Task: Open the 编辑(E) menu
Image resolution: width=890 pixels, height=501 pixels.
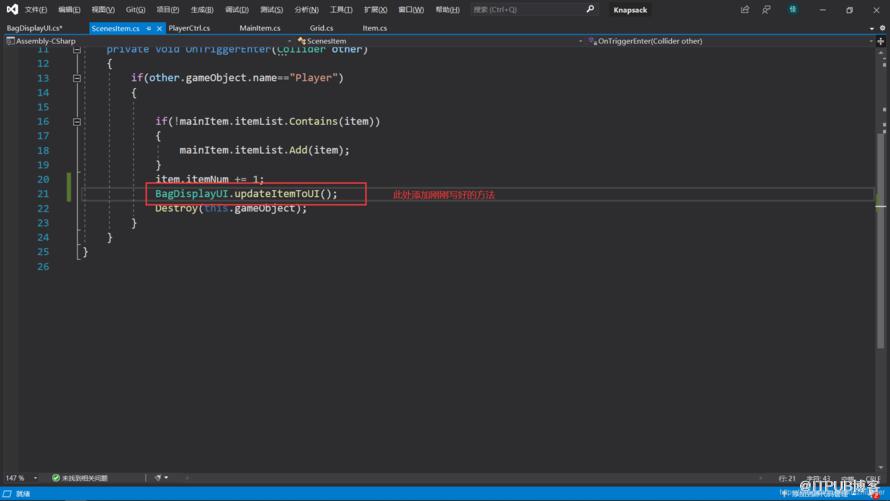Action: [69, 10]
